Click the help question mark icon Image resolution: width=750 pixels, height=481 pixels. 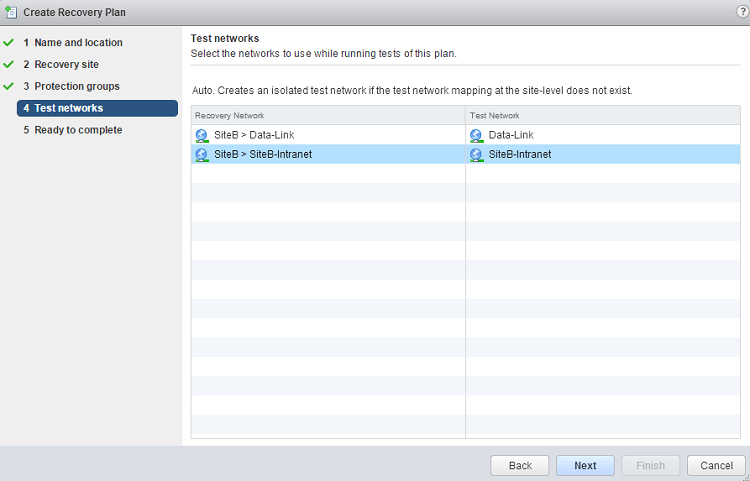click(x=742, y=11)
